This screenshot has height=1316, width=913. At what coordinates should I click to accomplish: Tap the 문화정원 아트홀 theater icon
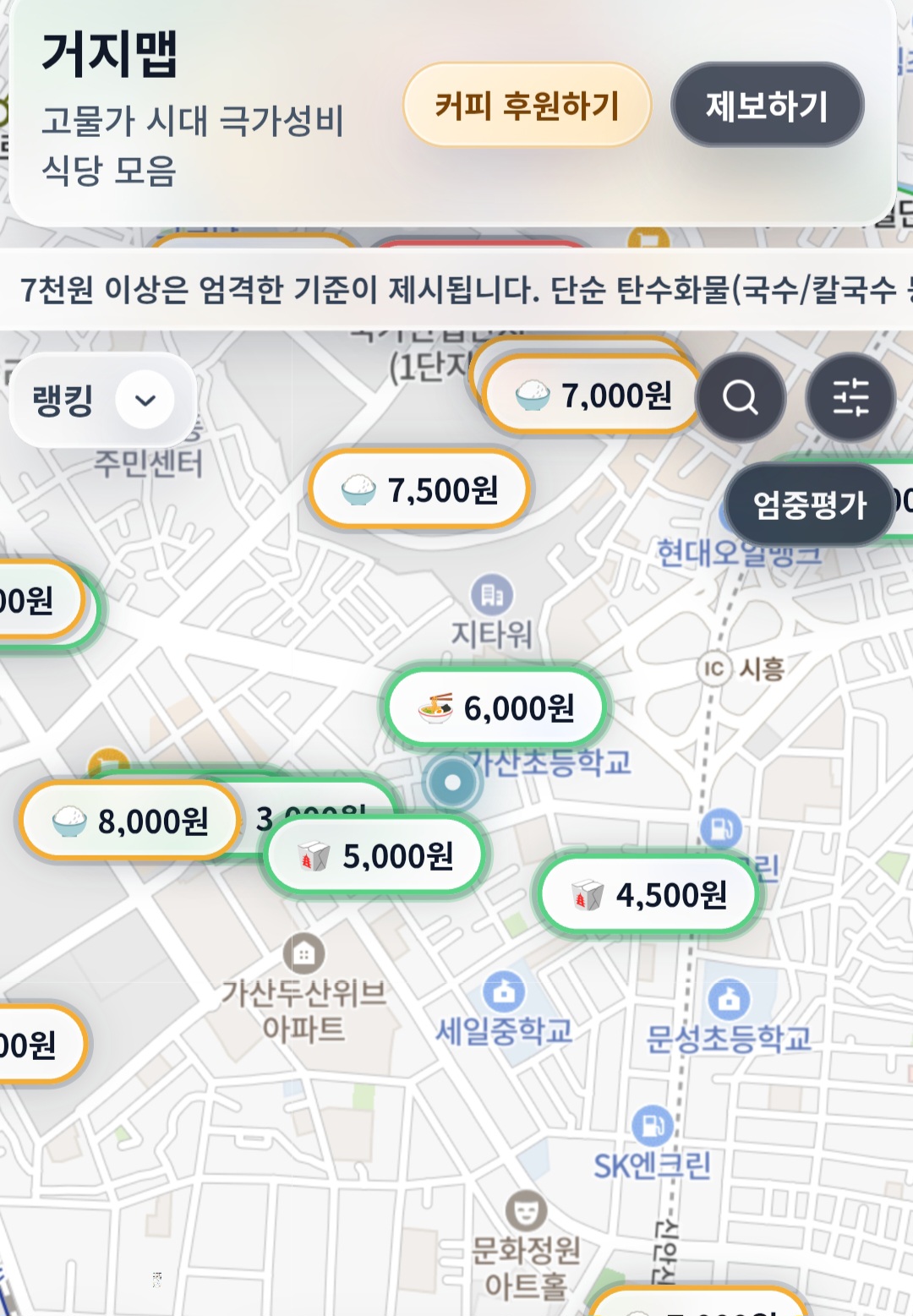pyautogui.click(x=526, y=1212)
